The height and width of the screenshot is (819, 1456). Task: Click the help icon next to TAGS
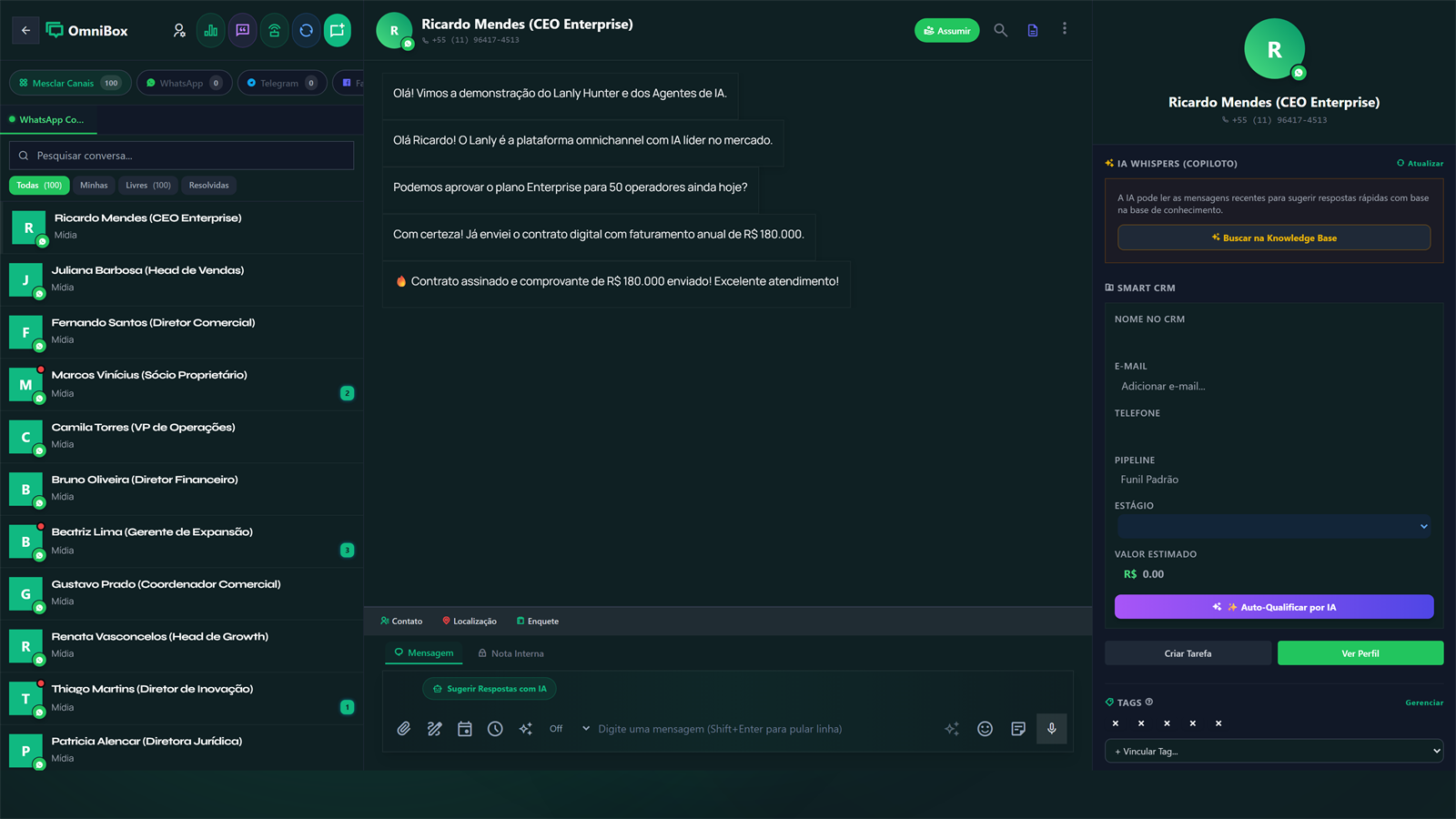click(x=1149, y=702)
